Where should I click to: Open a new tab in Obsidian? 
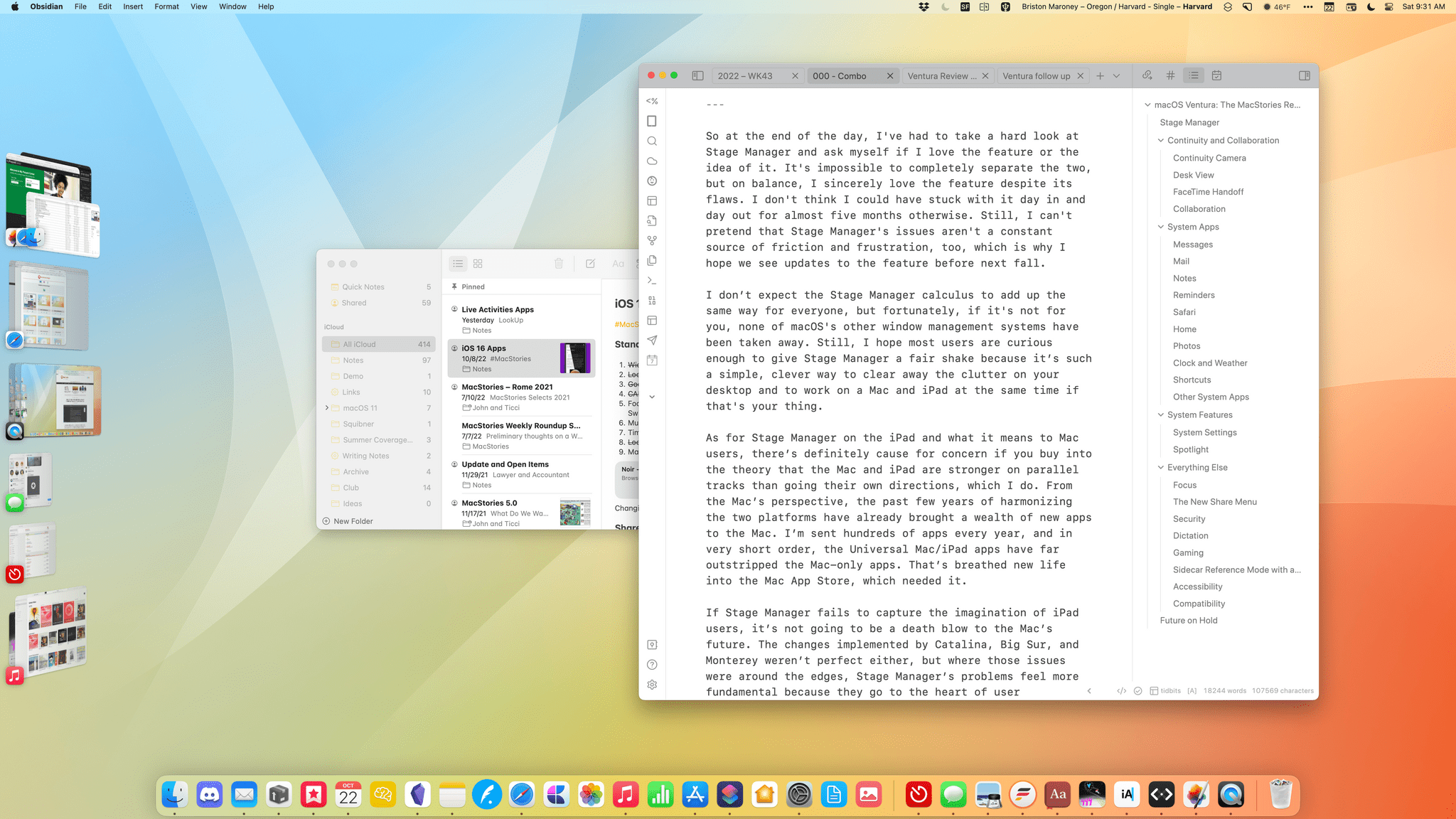coord(1100,76)
